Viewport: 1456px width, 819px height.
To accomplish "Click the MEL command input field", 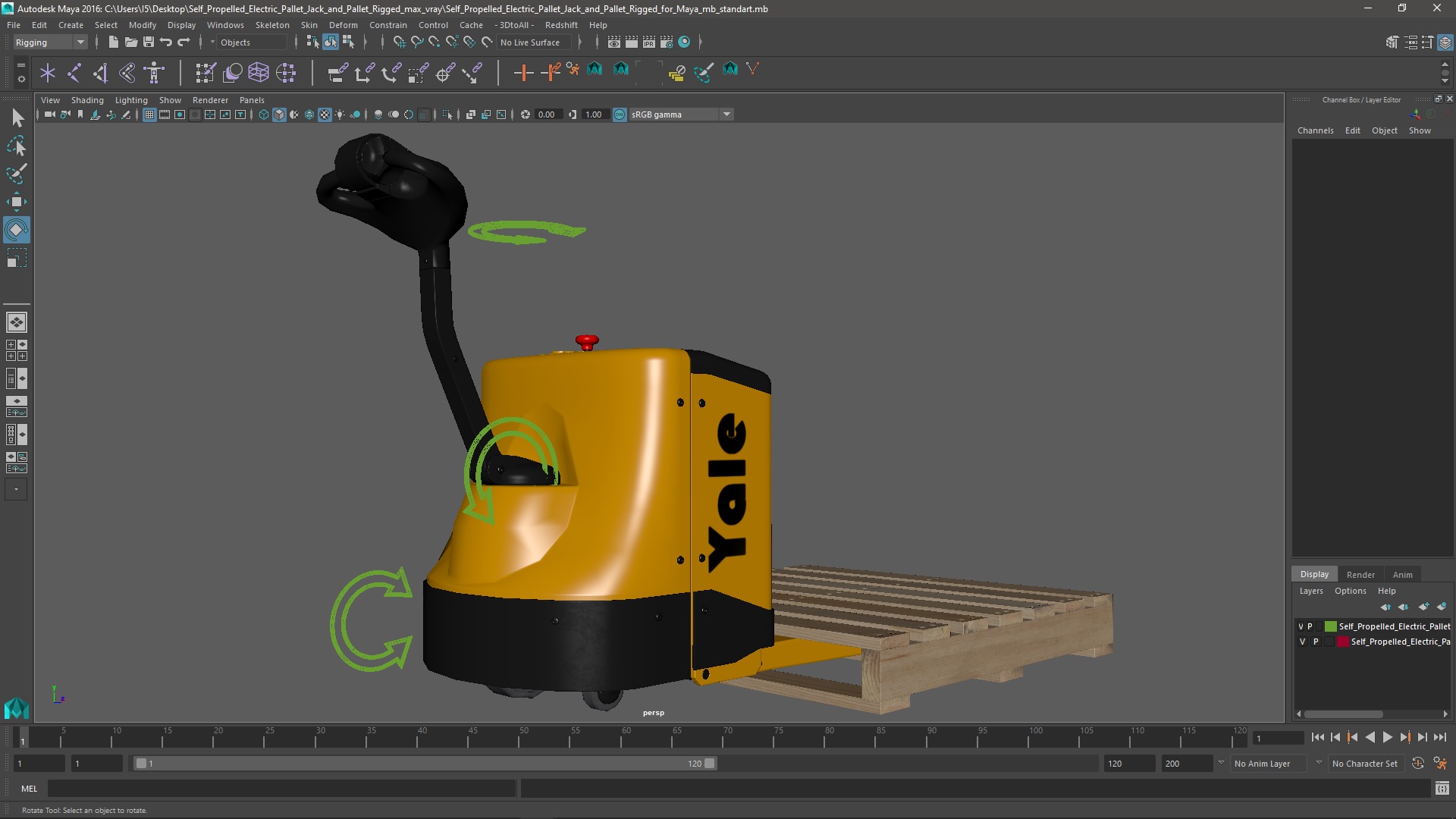I will (x=281, y=789).
